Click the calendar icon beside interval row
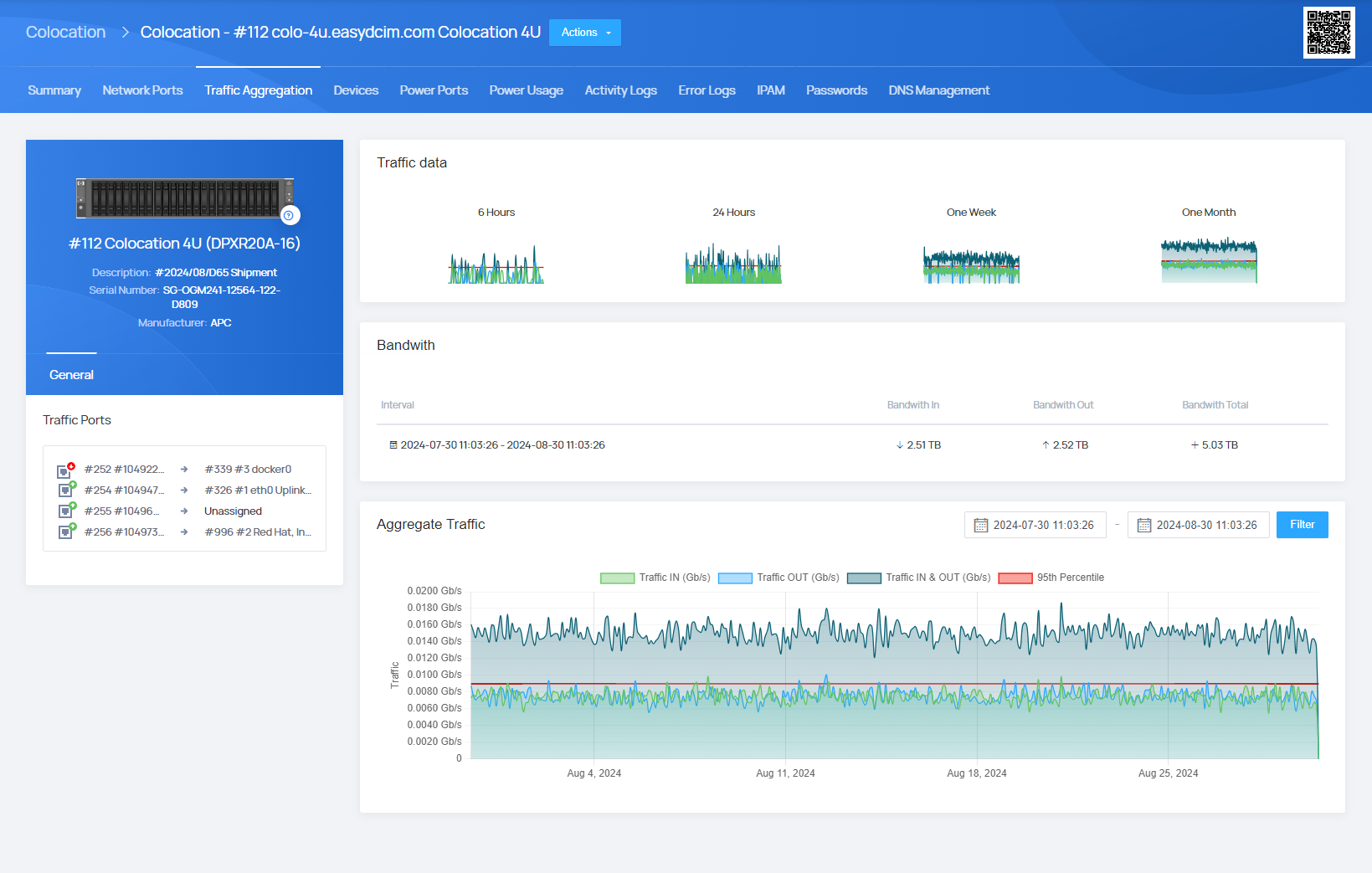Viewport: 1372px width, 873px height. [393, 445]
